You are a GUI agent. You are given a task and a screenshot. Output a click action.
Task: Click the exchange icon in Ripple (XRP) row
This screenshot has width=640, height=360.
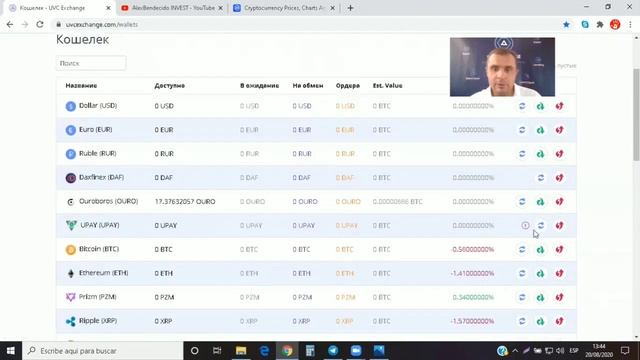(522, 321)
